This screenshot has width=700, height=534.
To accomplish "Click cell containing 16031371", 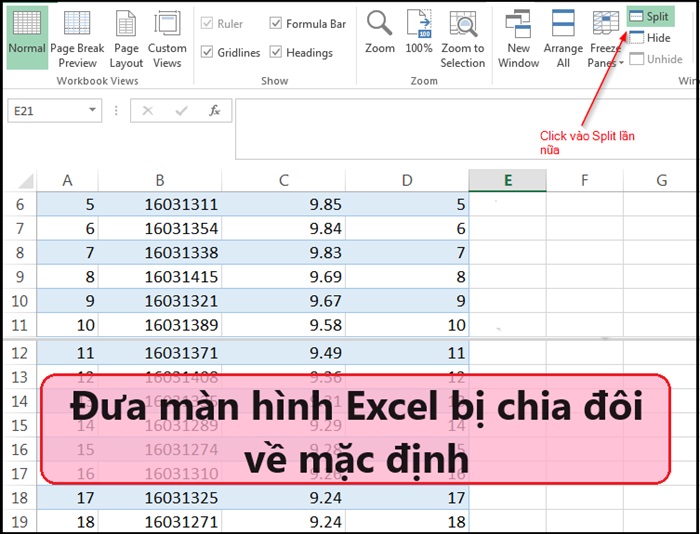I will pos(160,353).
